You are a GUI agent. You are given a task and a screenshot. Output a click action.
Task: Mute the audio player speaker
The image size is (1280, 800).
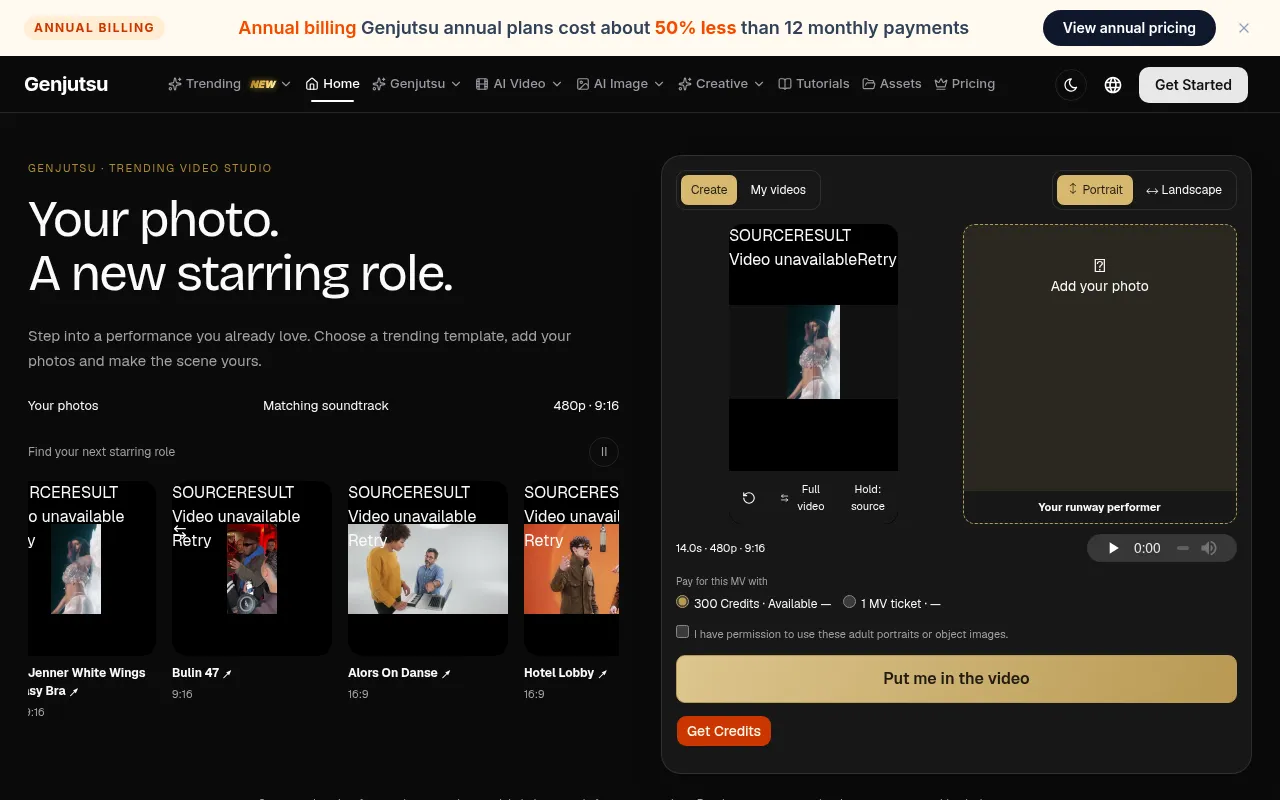1209,548
